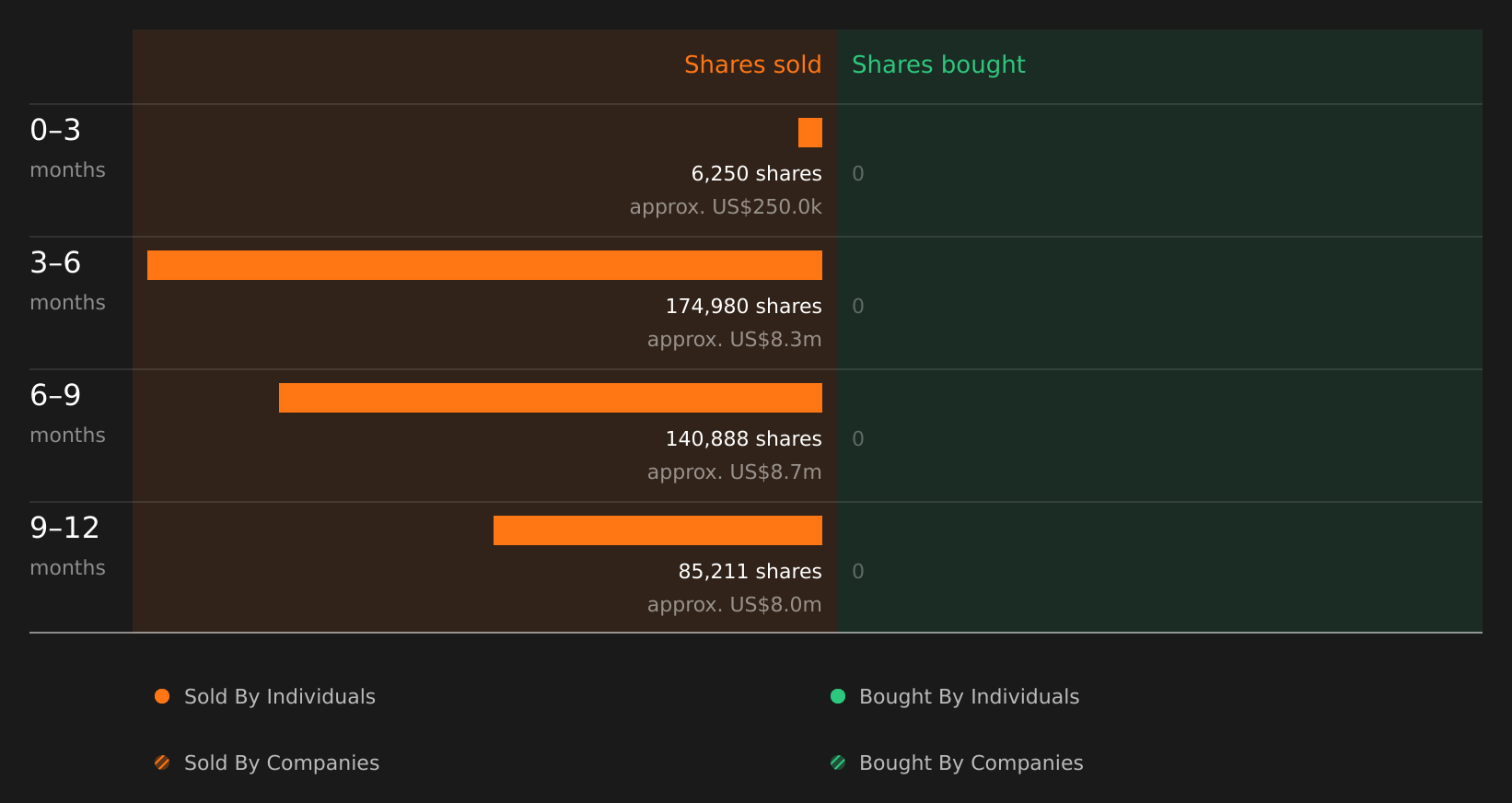Click the green Bought By Individuals legend dot
The width and height of the screenshot is (1512, 803).
838,696
